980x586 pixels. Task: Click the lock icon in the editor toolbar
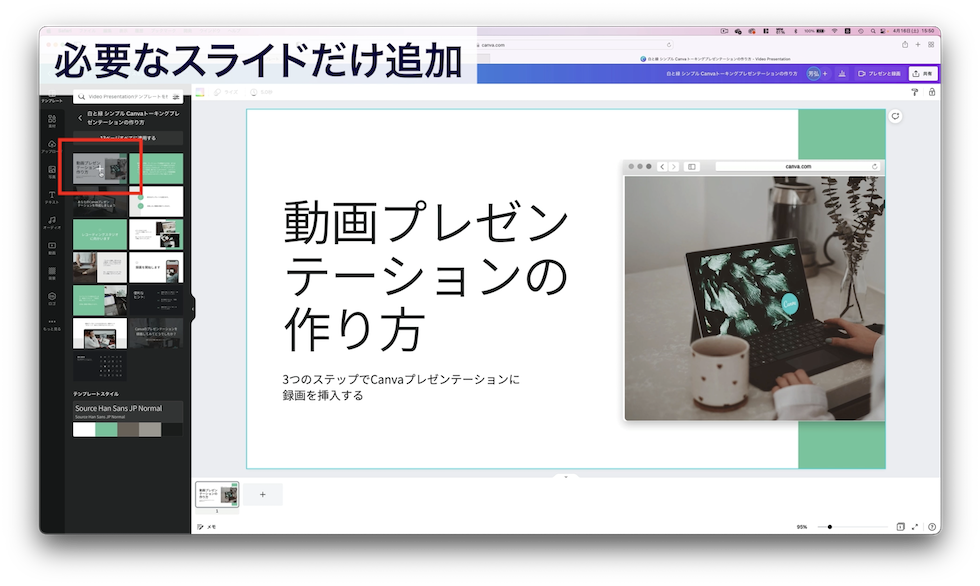click(x=932, y=92)
